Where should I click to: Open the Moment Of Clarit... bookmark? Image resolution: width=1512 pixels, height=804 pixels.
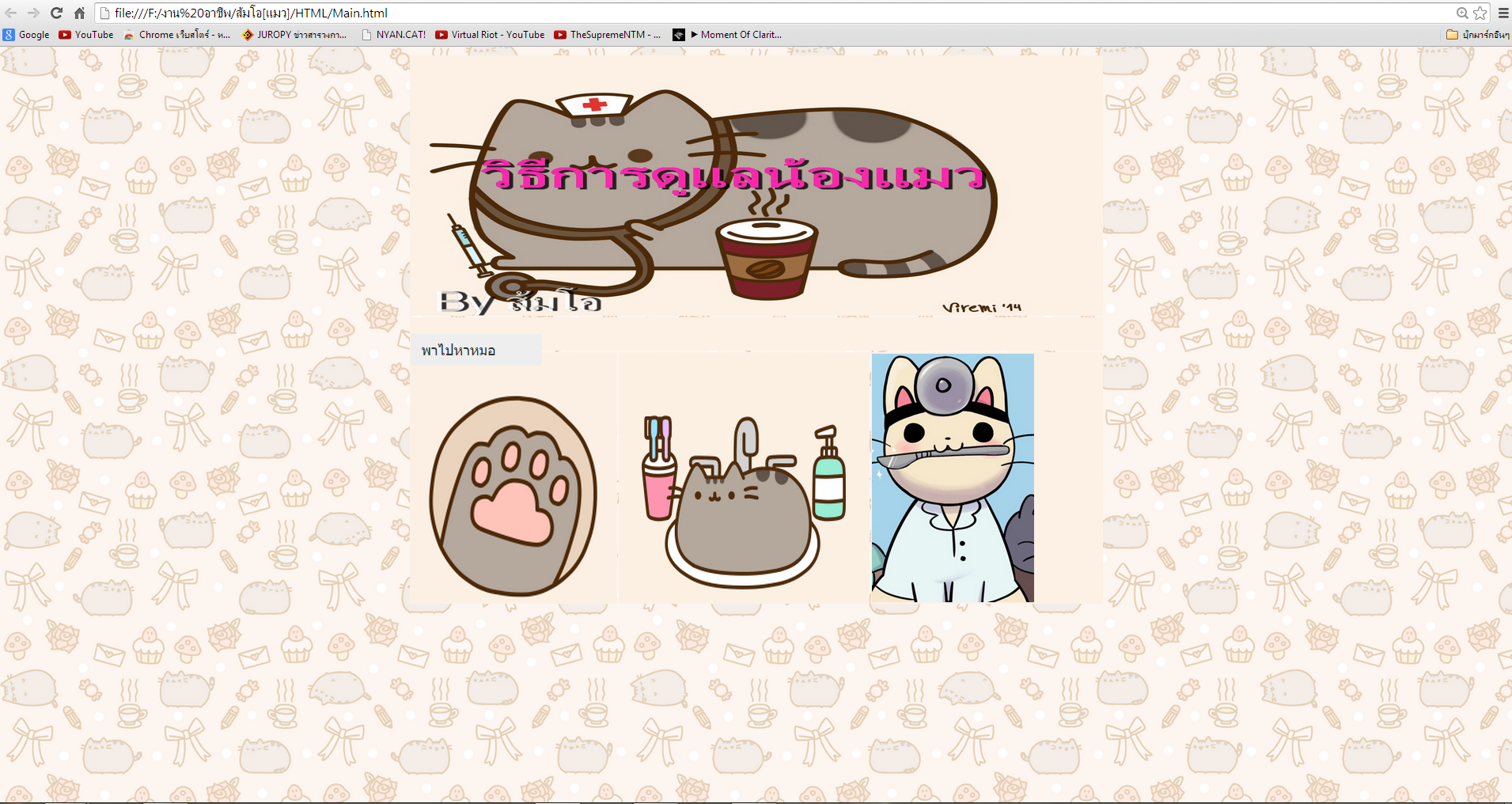[x=727, y=35]
